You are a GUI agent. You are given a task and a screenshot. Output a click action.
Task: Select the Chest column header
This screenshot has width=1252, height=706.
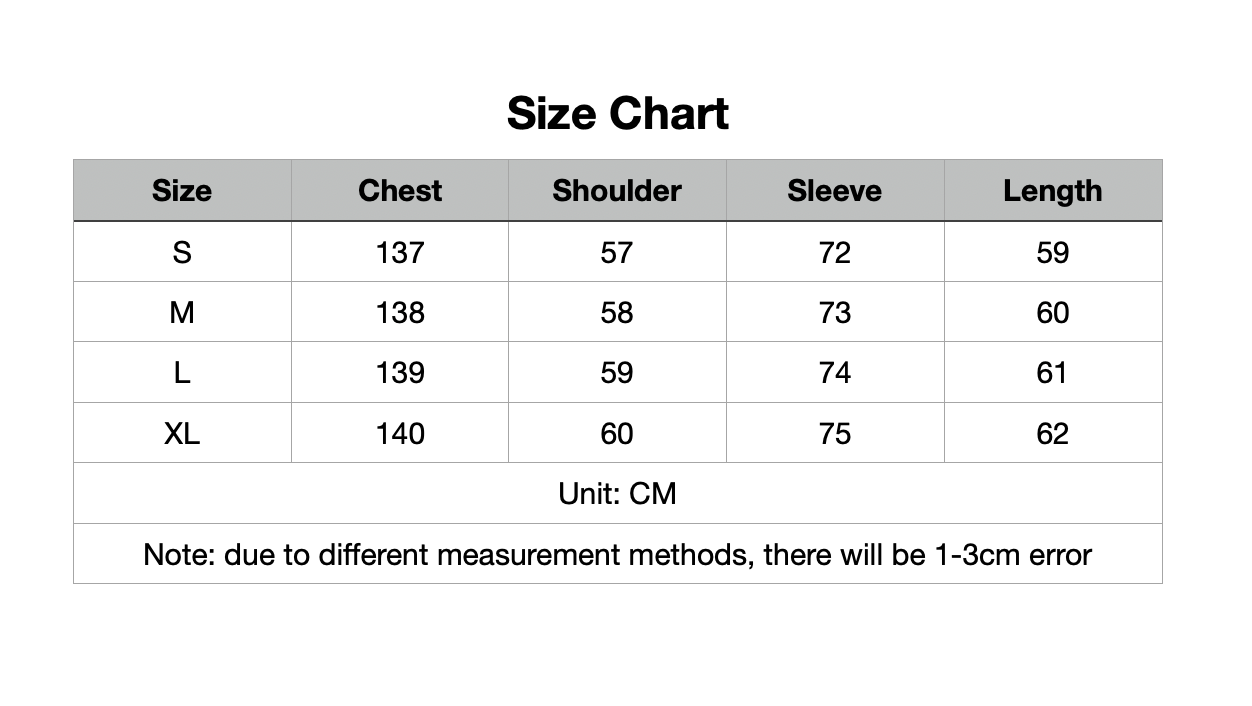(400, 191)
